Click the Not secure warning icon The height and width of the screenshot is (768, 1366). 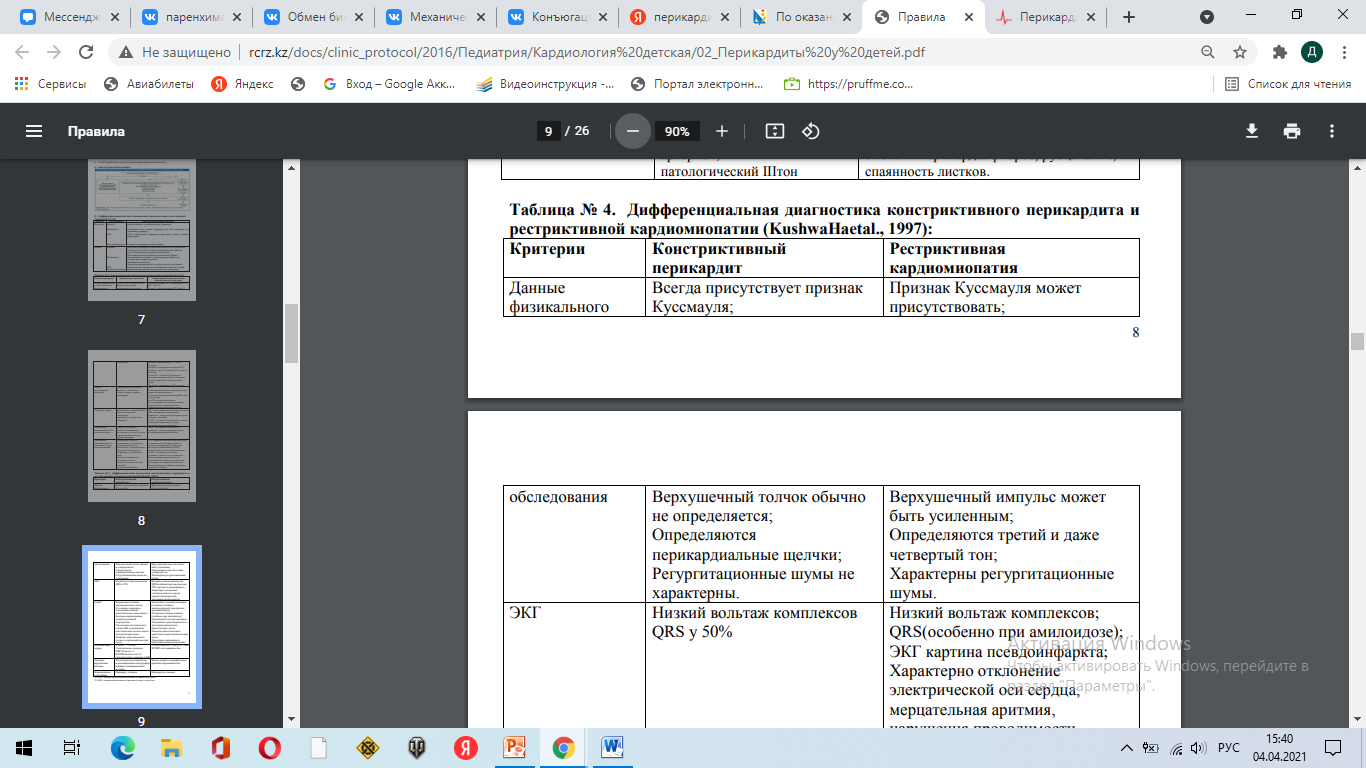point(126,52)
